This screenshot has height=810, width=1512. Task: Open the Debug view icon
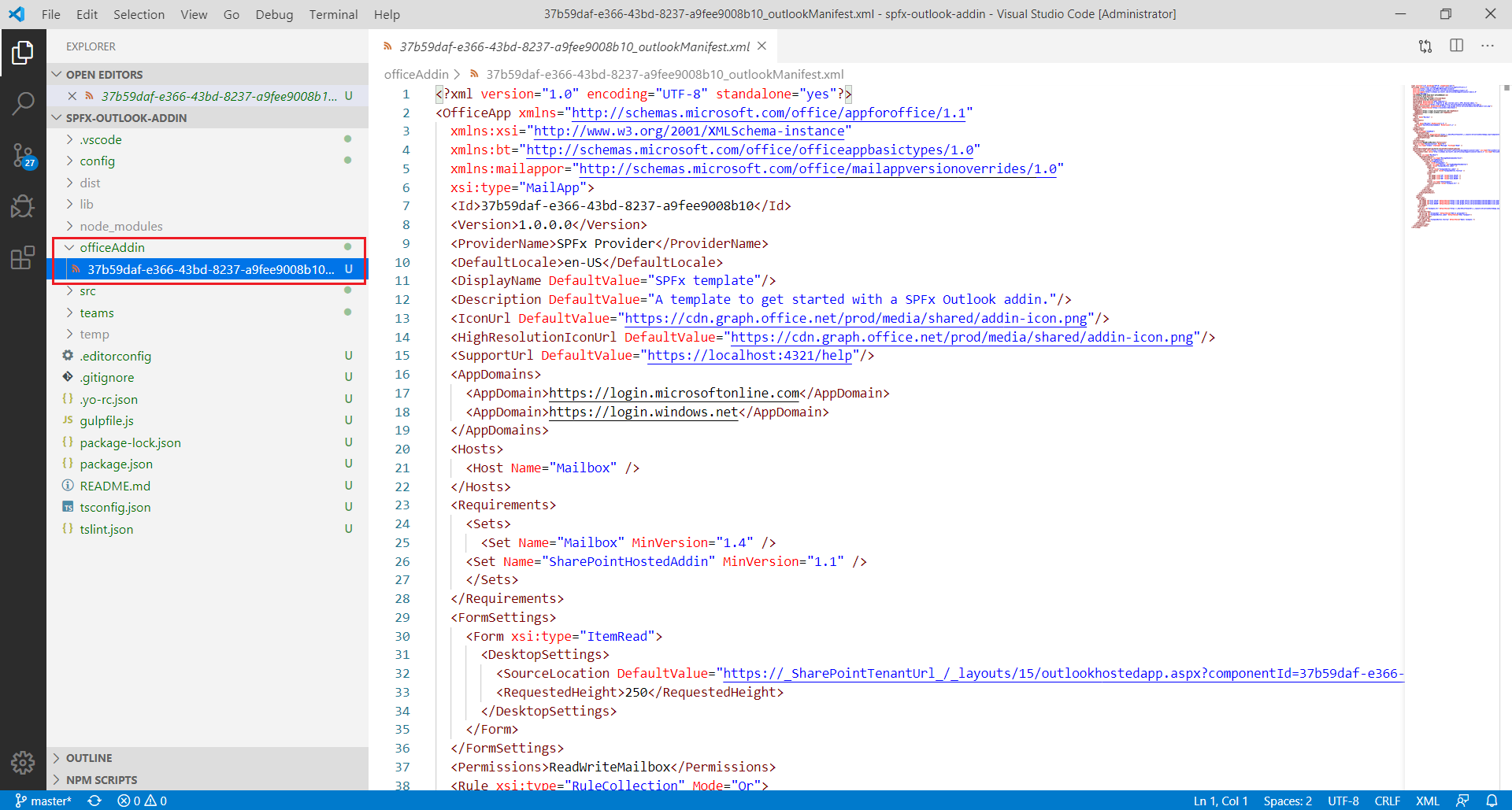(x=23, y=206)
